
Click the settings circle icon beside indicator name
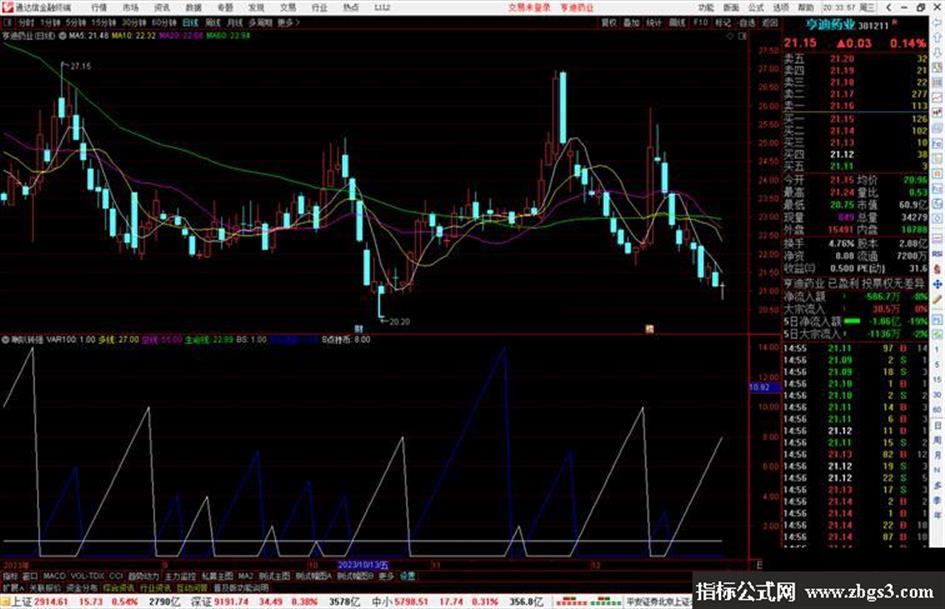tap(5, 339)
